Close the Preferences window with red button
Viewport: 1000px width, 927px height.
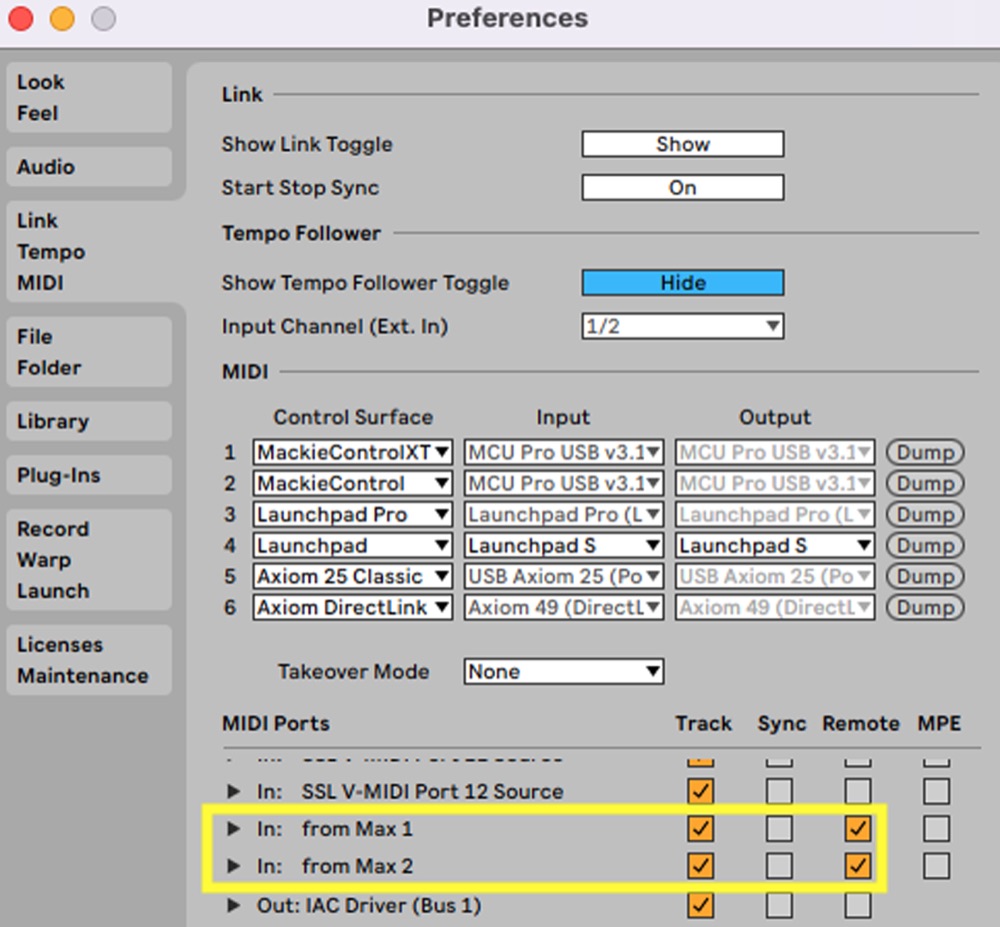(20, 18)
